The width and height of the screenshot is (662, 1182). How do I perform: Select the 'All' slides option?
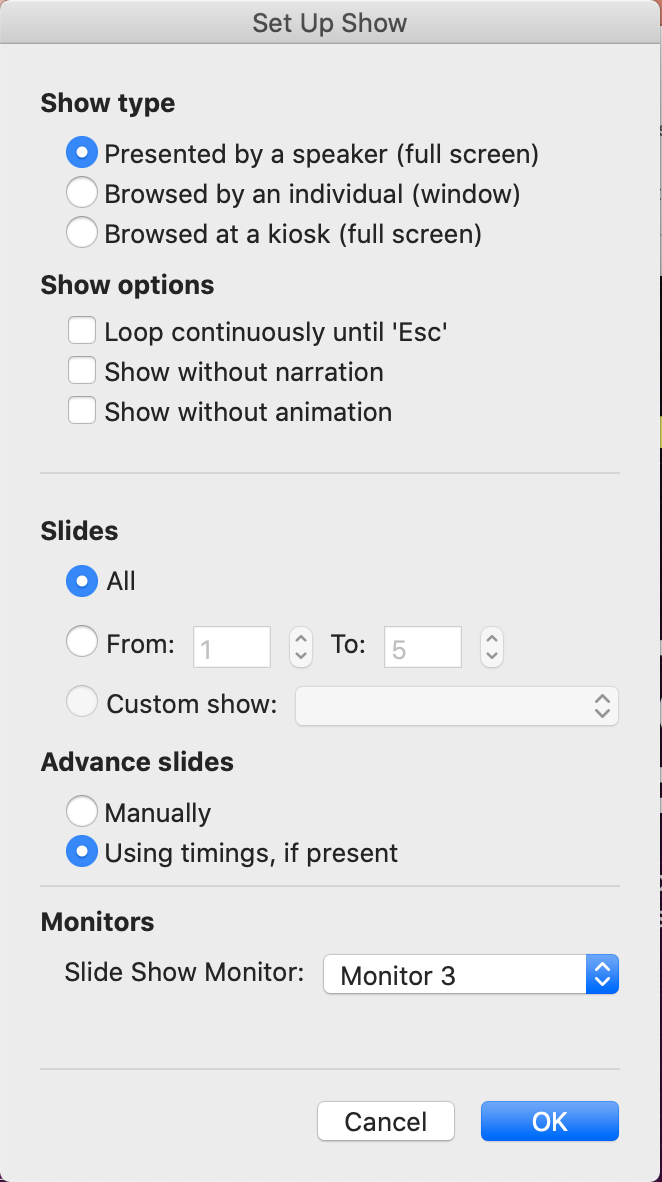82,581
